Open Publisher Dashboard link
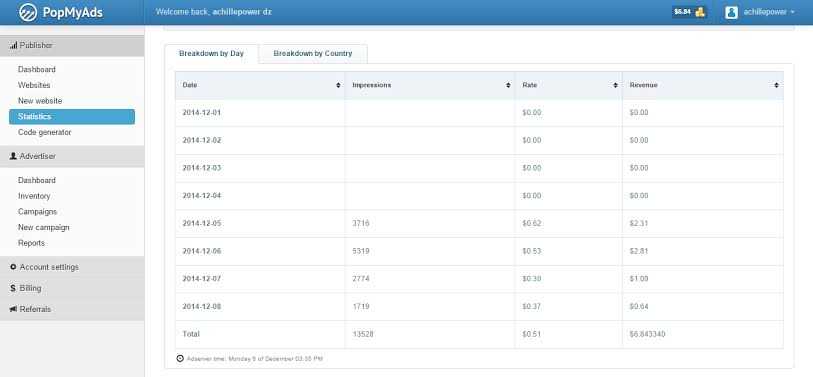This screenshot has height=377, width=813. [36, 69]
